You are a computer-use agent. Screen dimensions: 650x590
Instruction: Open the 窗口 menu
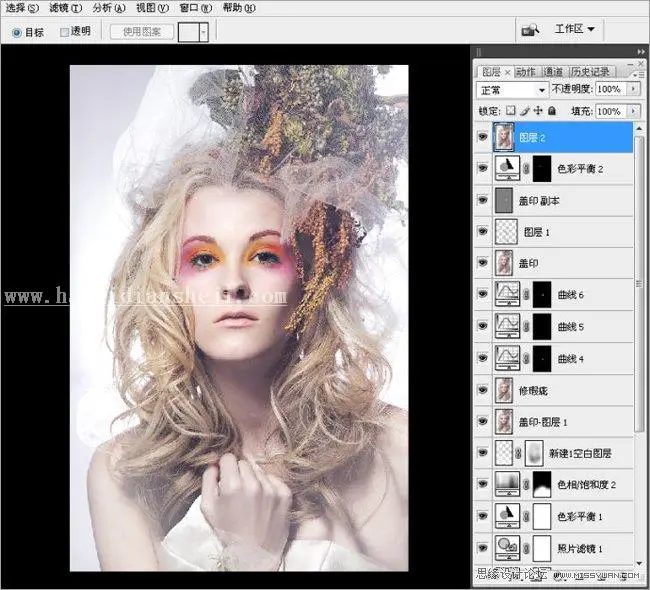[x=196, y=8]
